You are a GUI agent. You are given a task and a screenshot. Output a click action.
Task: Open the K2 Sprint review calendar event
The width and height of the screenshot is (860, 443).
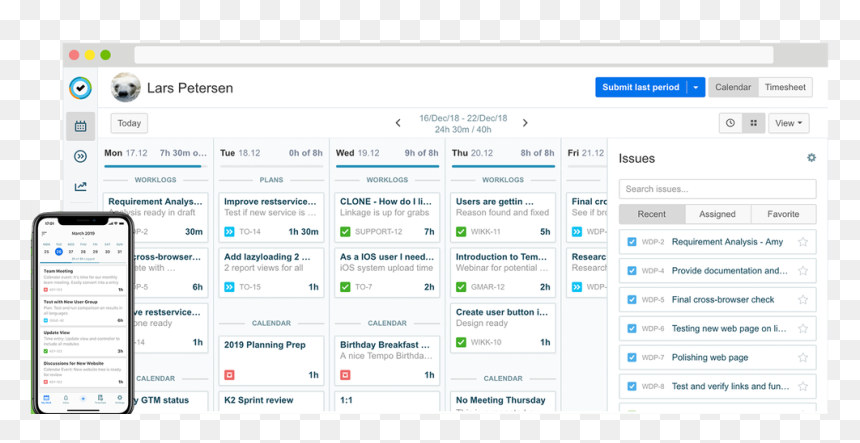coord(271,401)
